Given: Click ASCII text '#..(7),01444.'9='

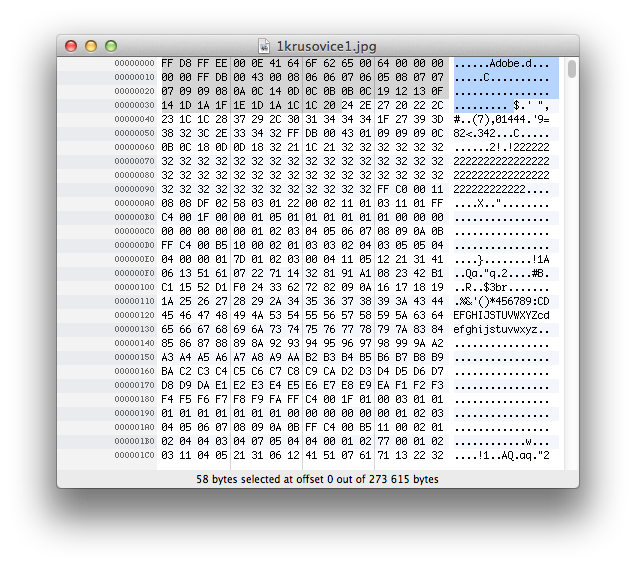Looking at the screenshot, I should (501, 119).
